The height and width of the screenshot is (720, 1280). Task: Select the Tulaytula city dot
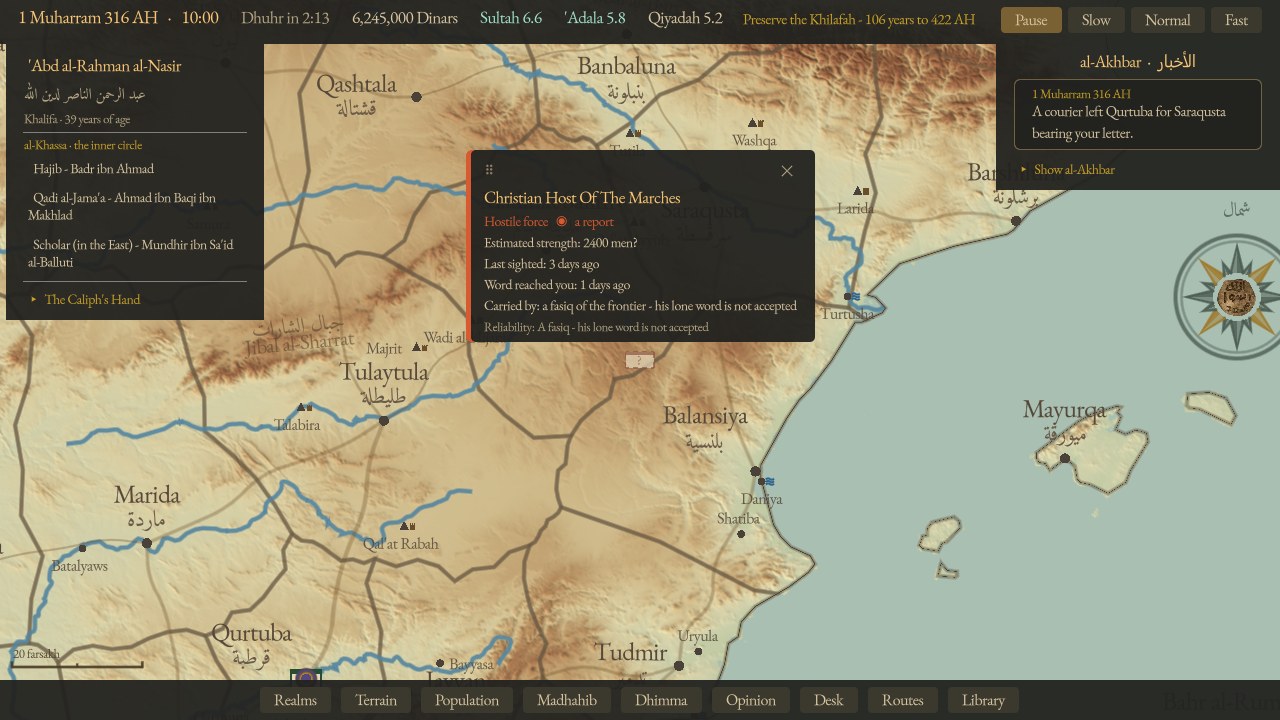pyautogui.click(x=383, y=421)
